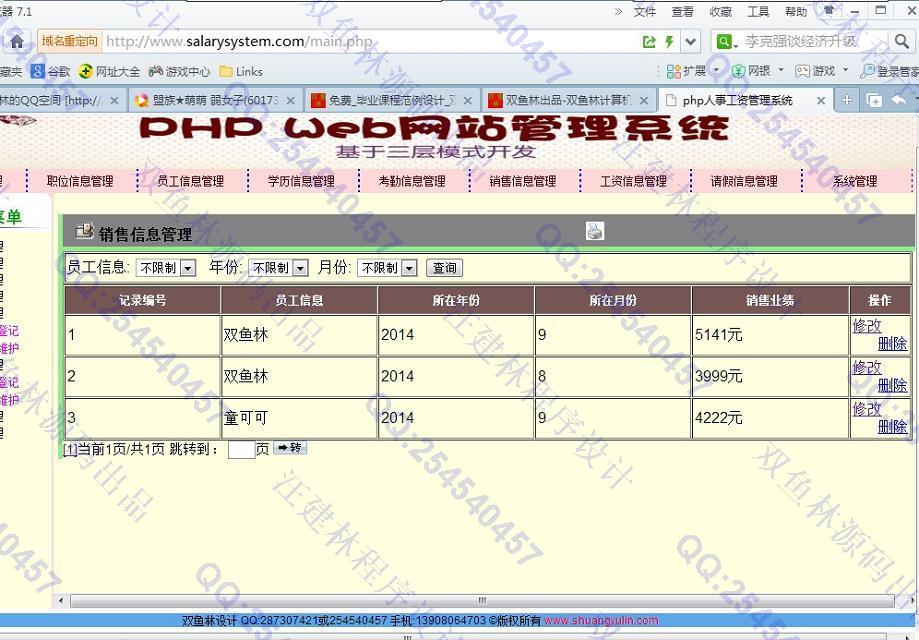Click 修改 for record 3 童可可
Image resolution: width=919 pixels, height=640 pixels.
[867, 409]
